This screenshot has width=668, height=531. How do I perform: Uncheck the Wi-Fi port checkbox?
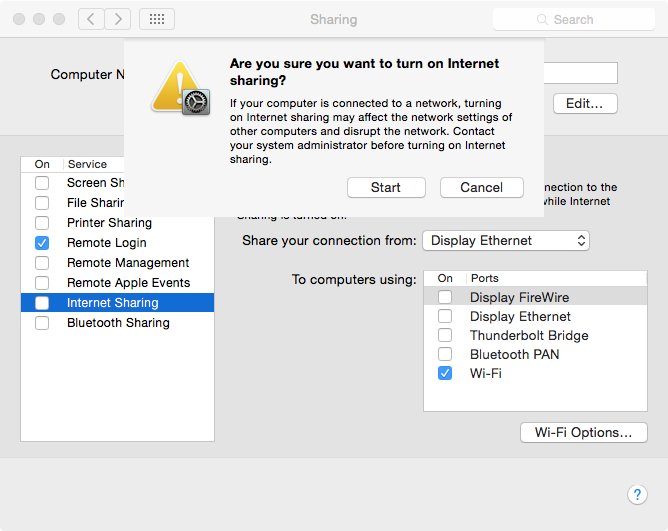[445, 373]
